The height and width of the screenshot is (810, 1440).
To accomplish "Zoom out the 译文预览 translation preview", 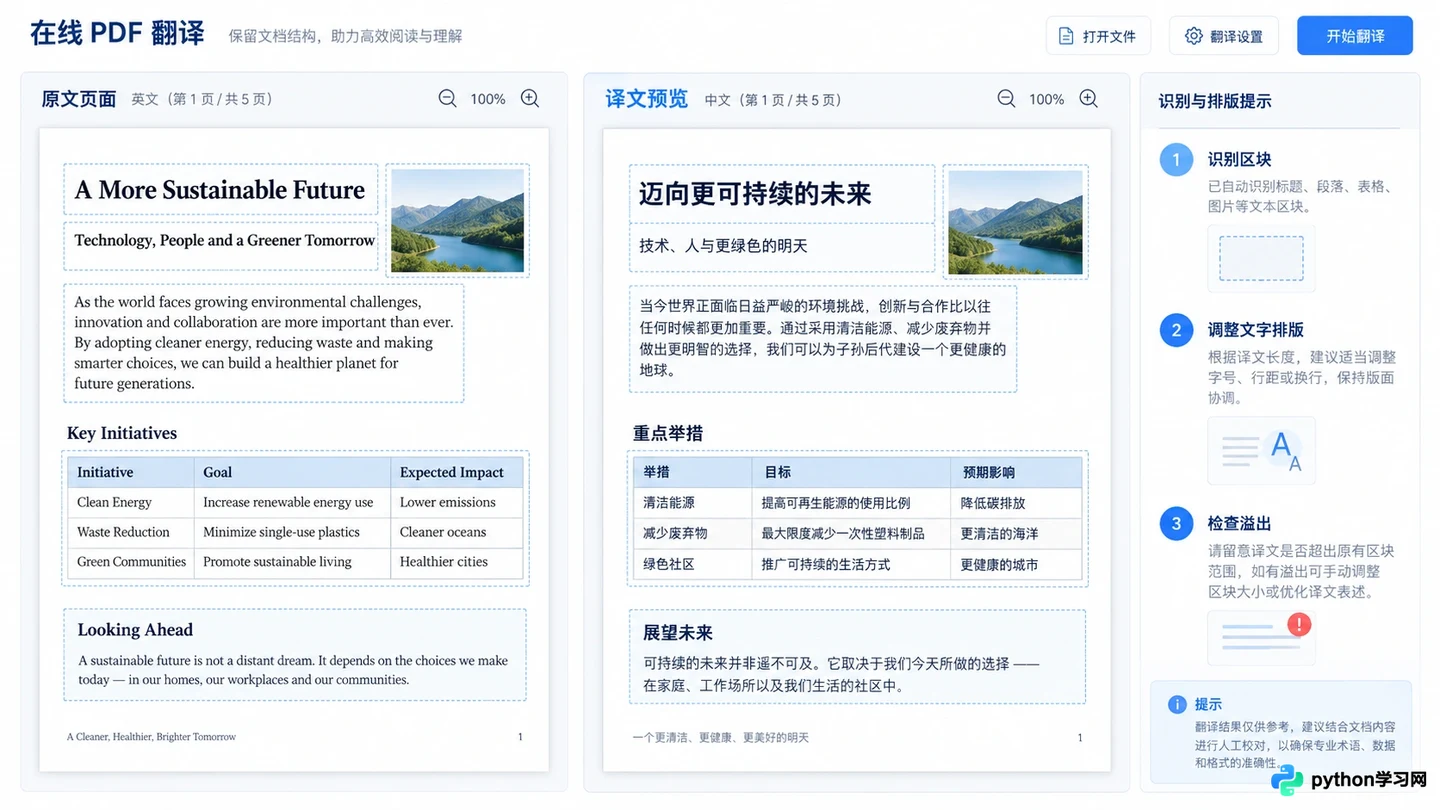I will (1006, 98).
